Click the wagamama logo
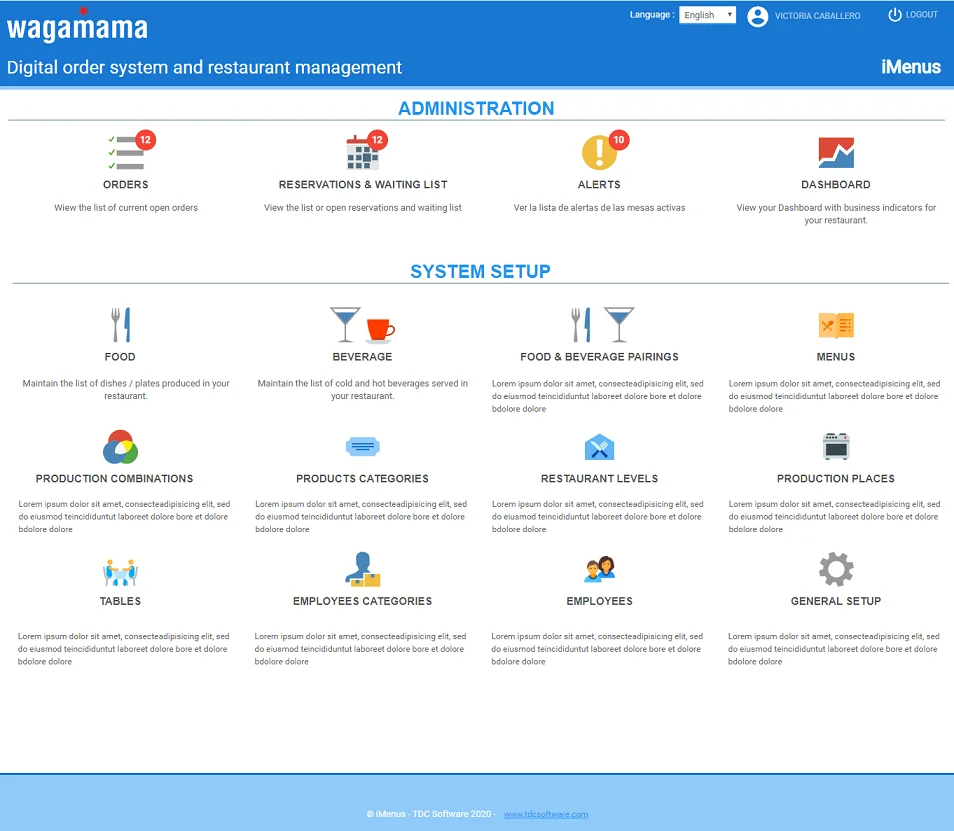The width and height of the screenshot is (954, 831). (77, 28)
